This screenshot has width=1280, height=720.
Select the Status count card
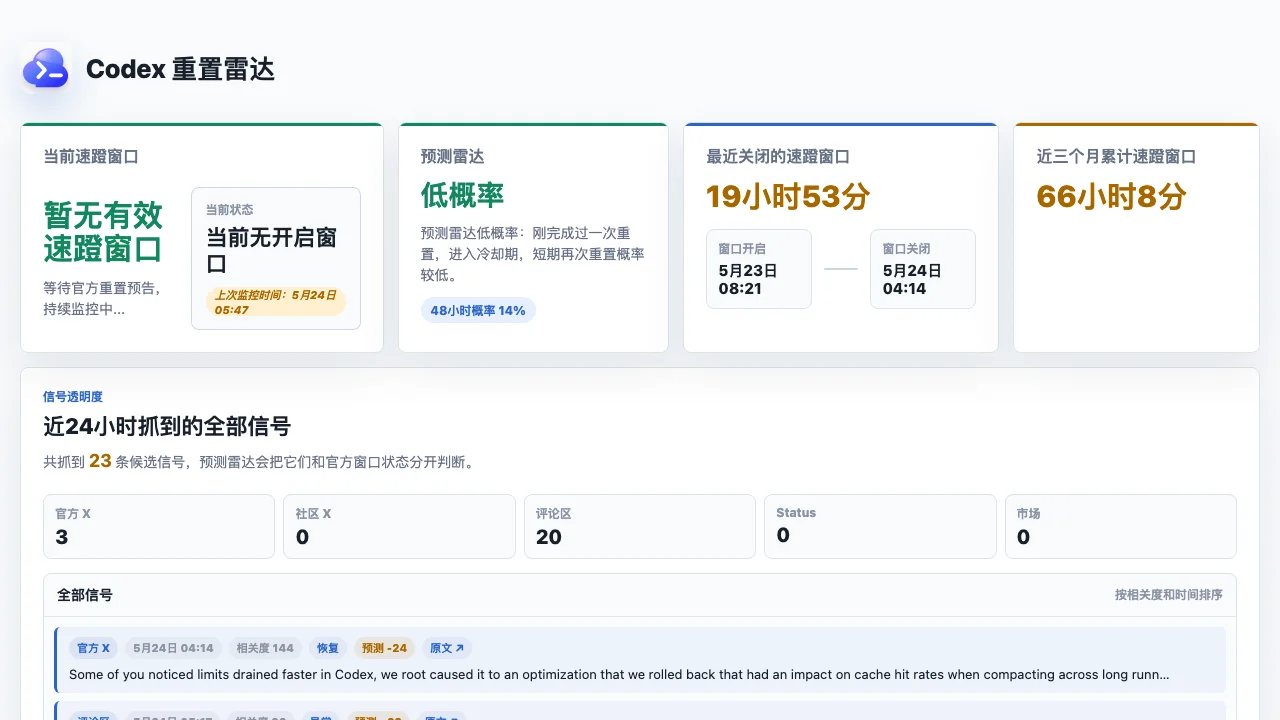tap(880, 526)
